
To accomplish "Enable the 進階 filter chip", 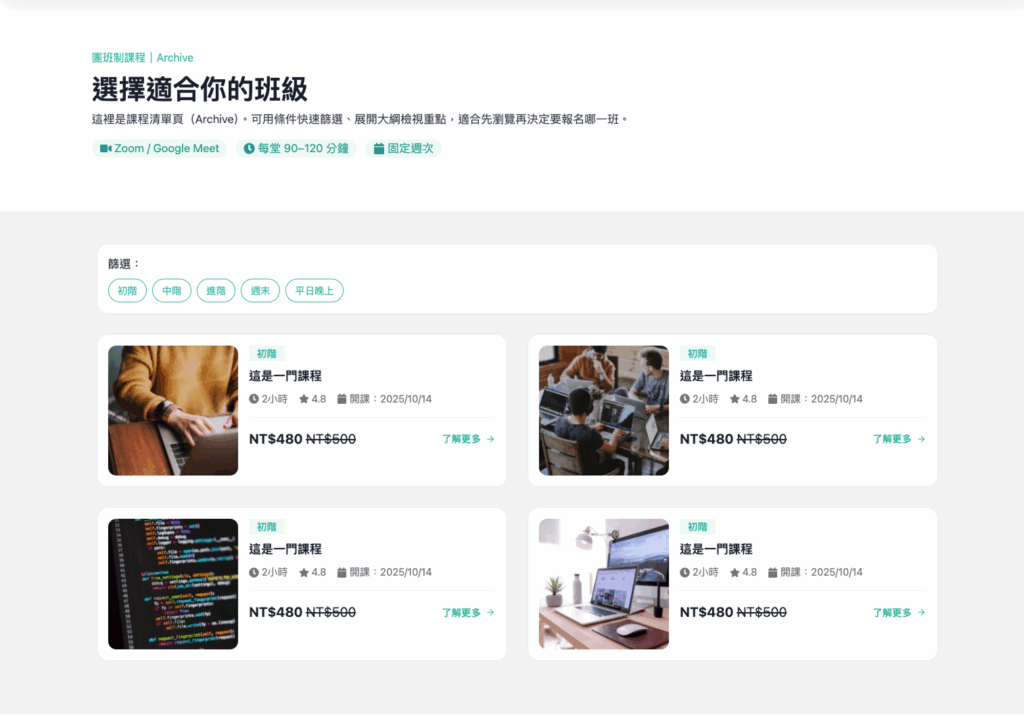I will pyautogui.click(x=216, y=291).
